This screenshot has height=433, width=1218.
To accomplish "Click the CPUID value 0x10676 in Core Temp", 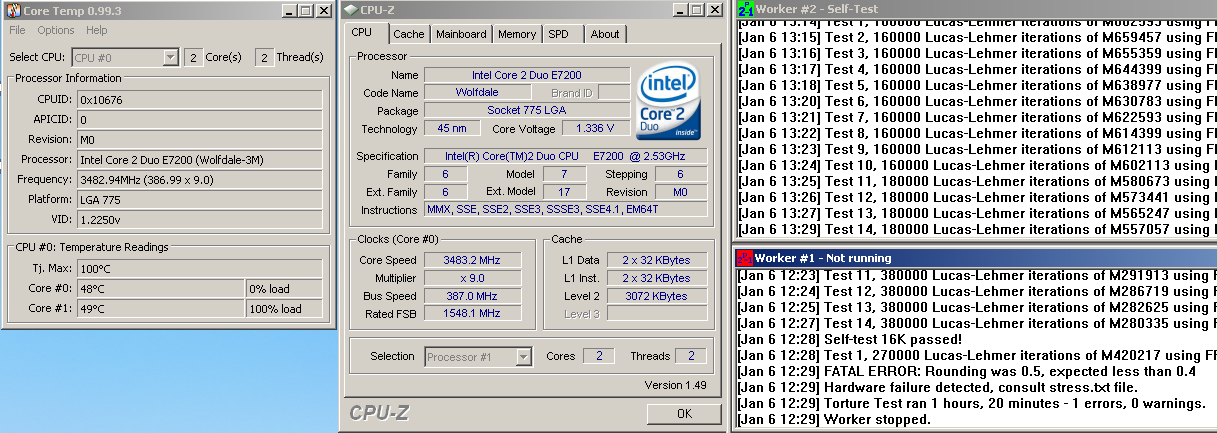I will pos(200,99).
